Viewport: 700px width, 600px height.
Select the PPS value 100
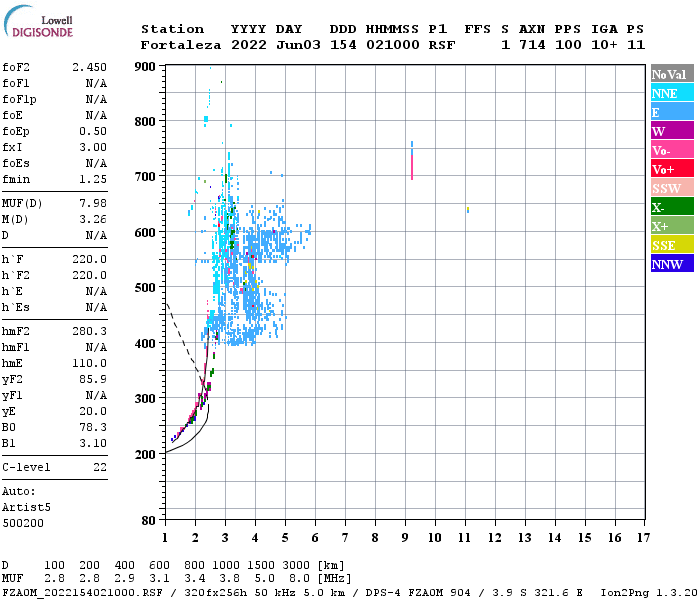pyautogui.click(x=568, y=45)
